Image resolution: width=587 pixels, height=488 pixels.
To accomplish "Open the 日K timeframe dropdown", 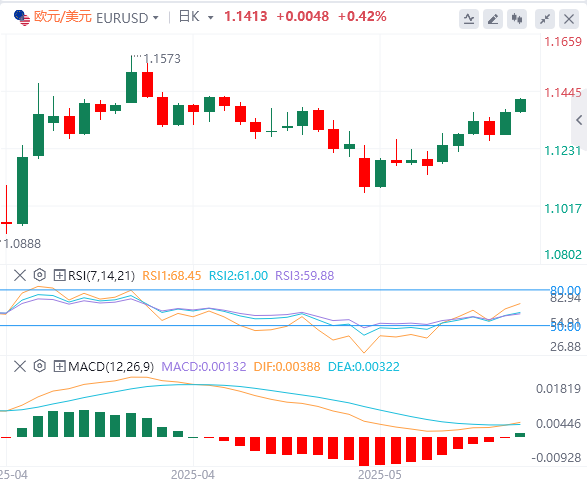I will (x=210, y=18).
